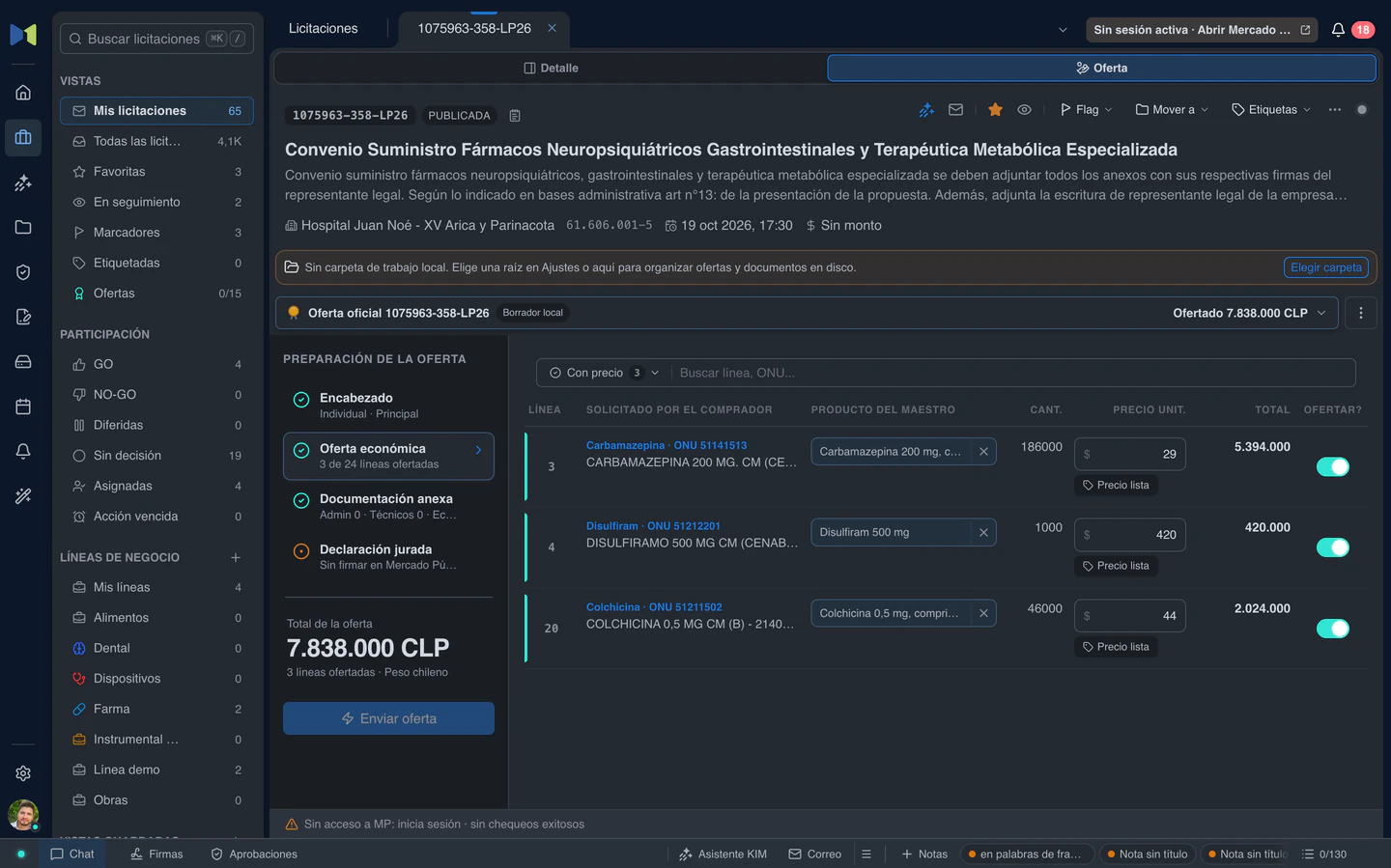Toggle the favorite star for this licitación
1391x868 pixels.
pos(995,110)
